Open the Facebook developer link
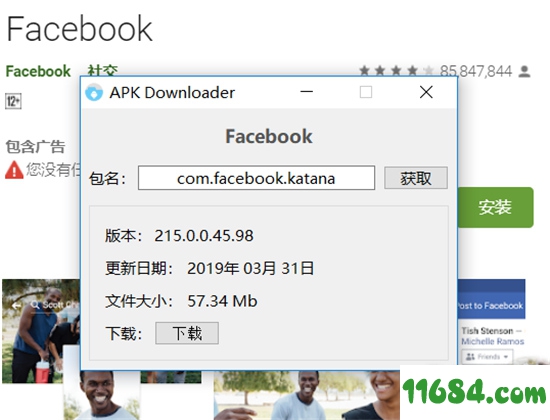550x420 pixels. click(38, 71)
